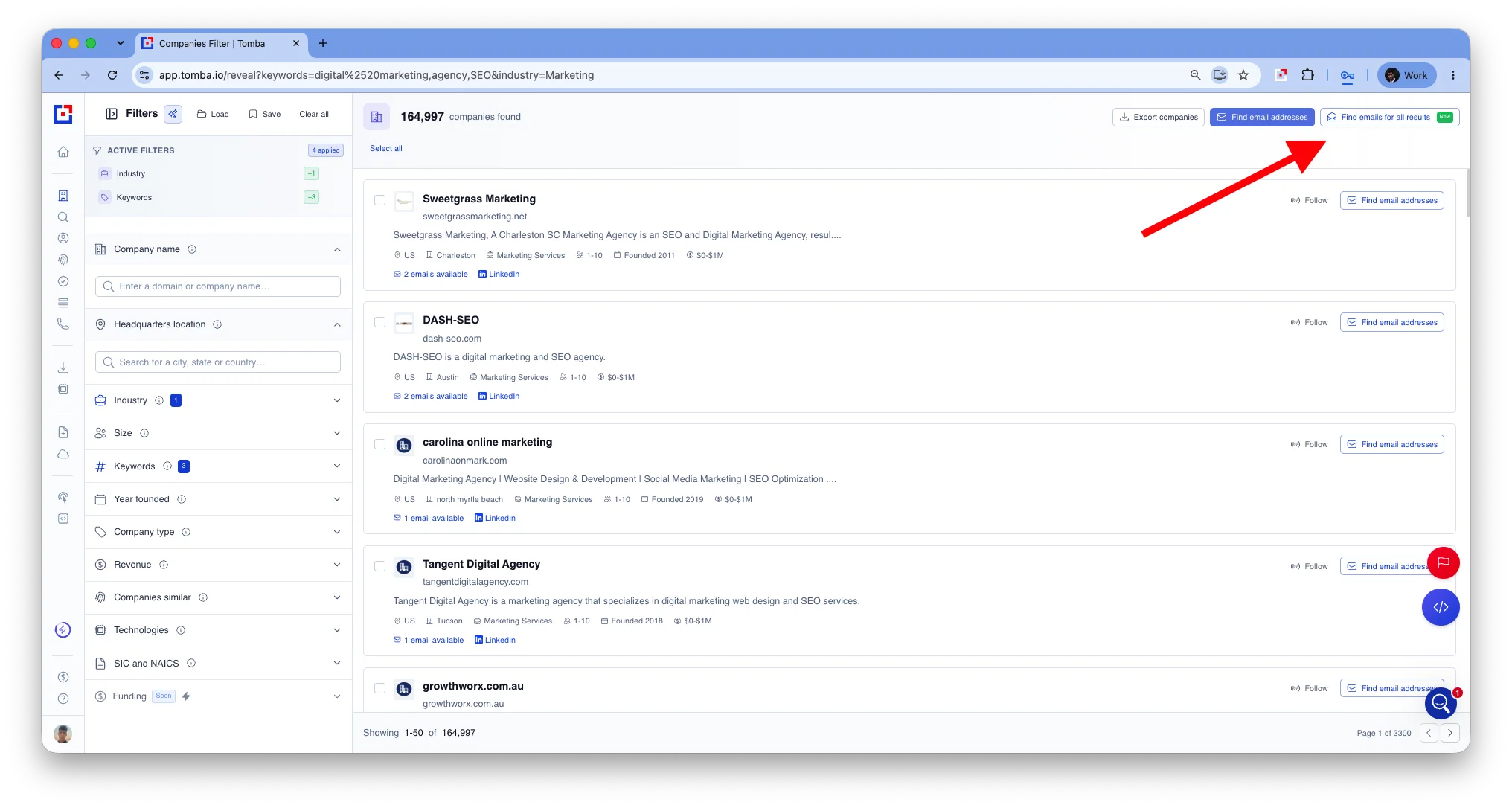
Task: Click the company name or domain input
Action: pyautogui.click(x=218, y=286)
